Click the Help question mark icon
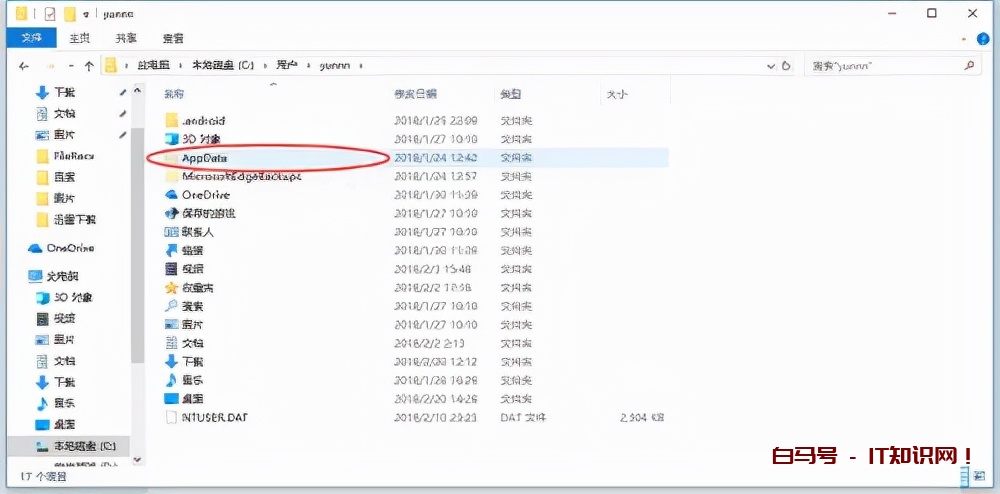This screenshot has width=1000, height=494. click(x=981, y=39)
